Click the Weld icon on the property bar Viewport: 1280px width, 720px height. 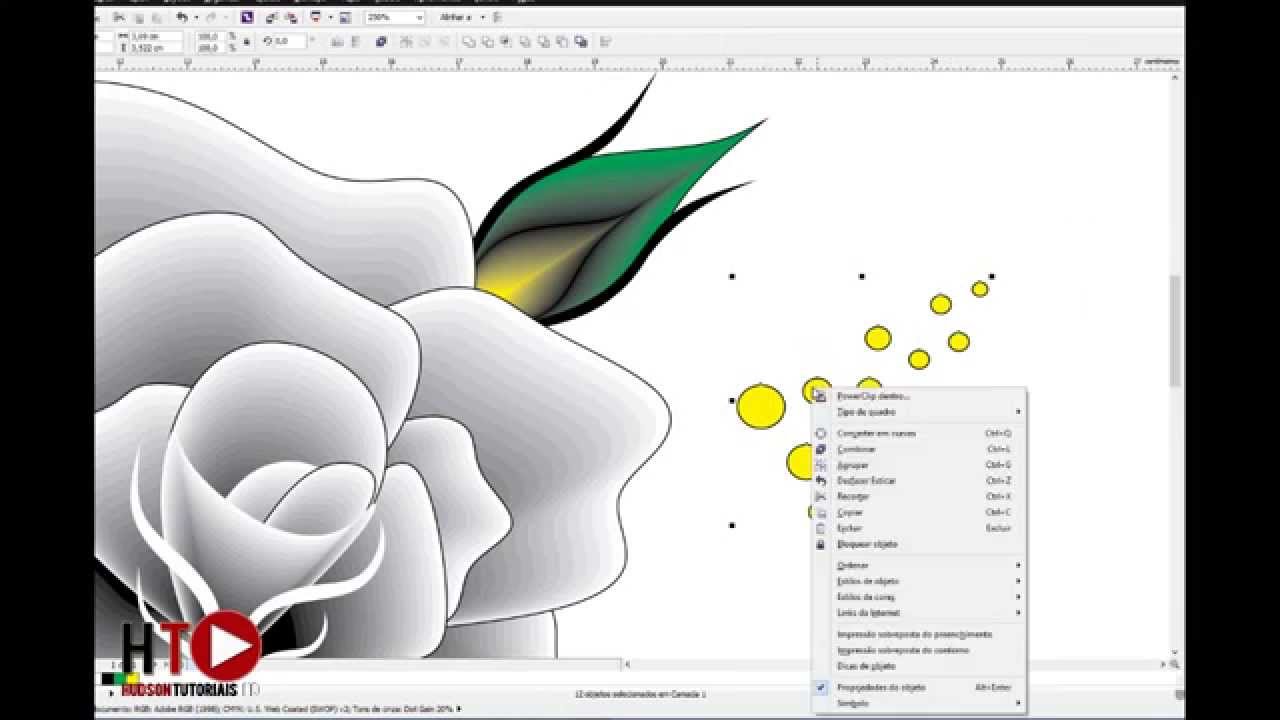[468, 41]
